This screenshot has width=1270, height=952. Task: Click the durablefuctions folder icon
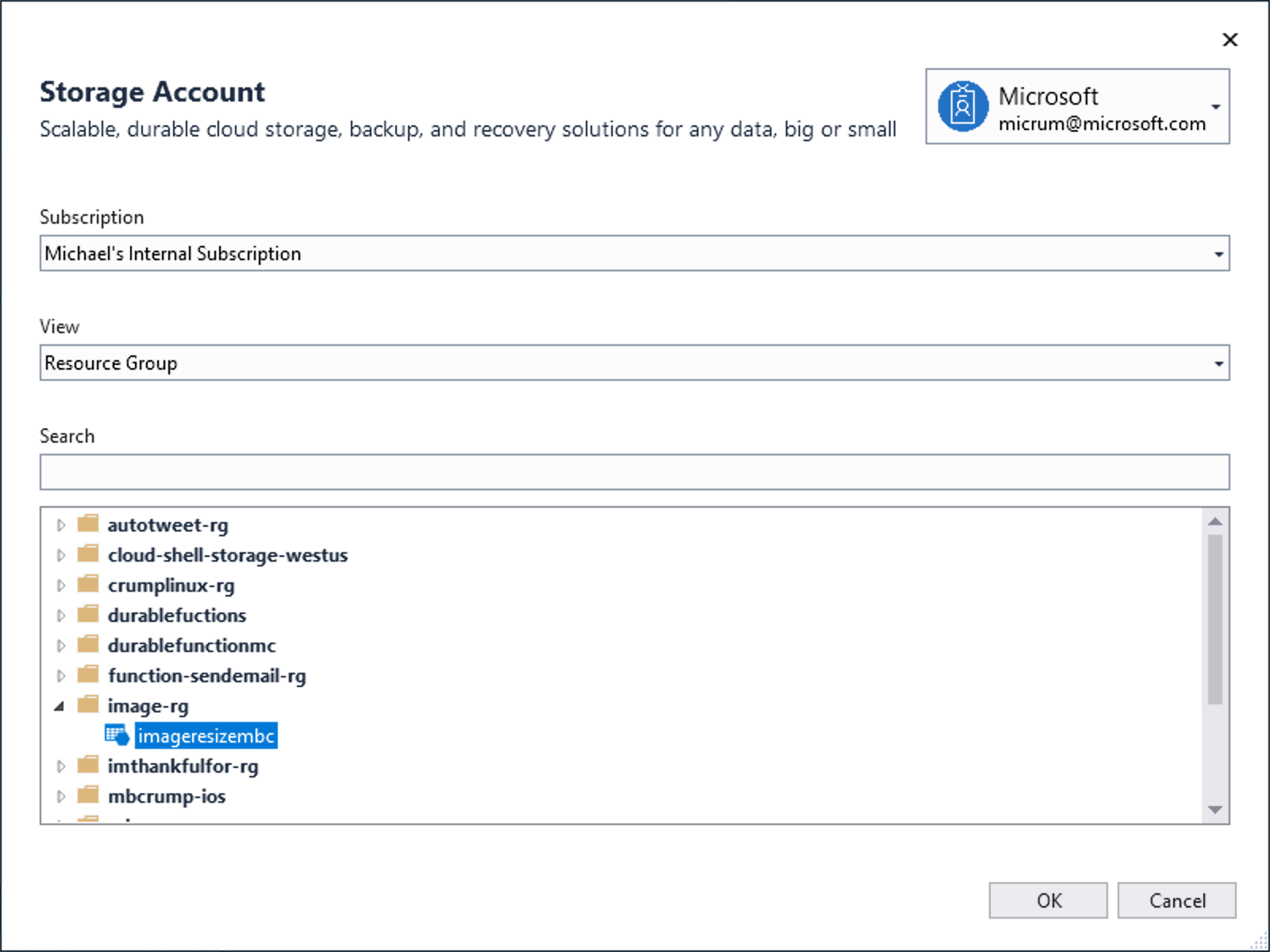(88, 615)
